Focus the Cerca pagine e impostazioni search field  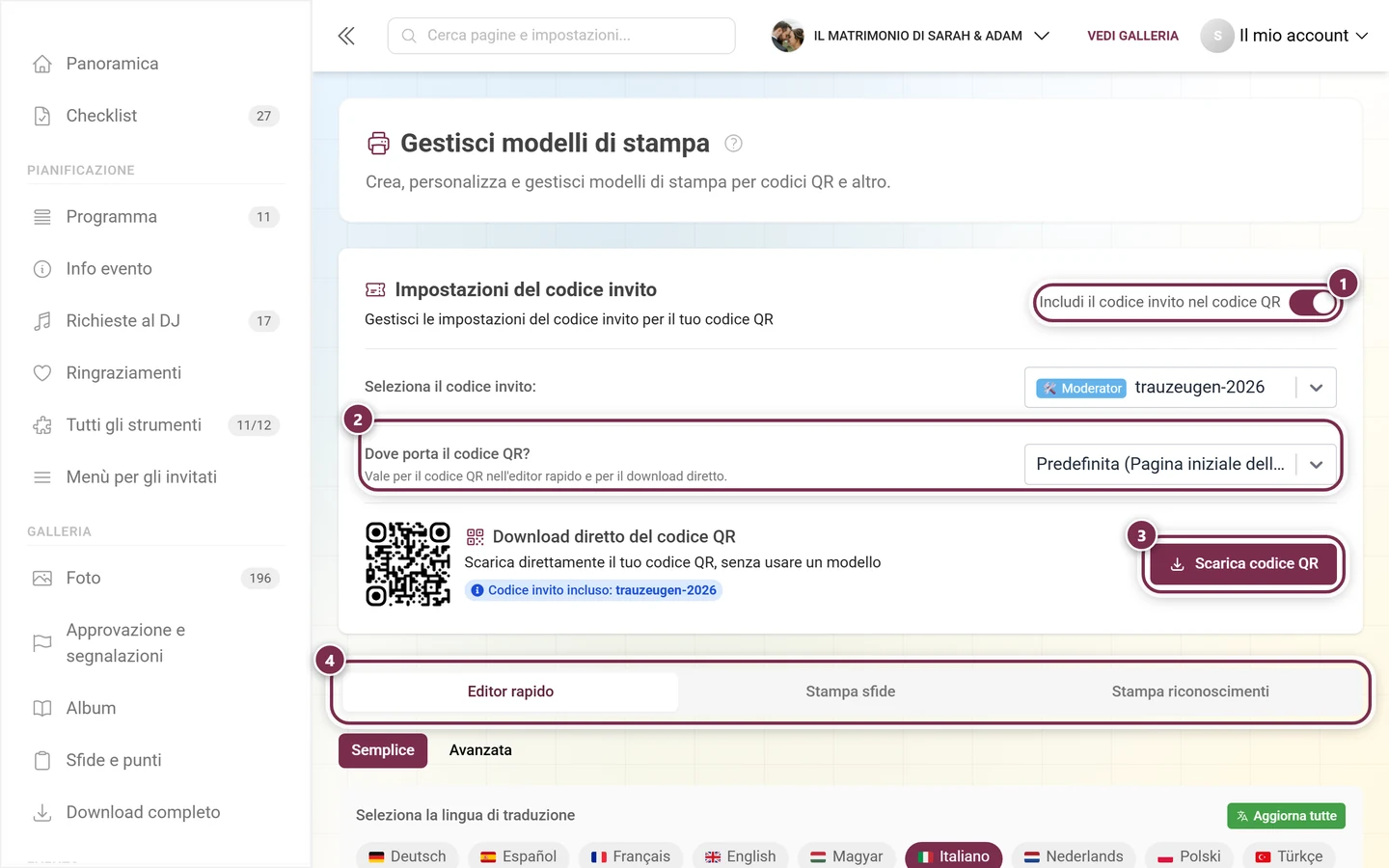click(561, 36)
